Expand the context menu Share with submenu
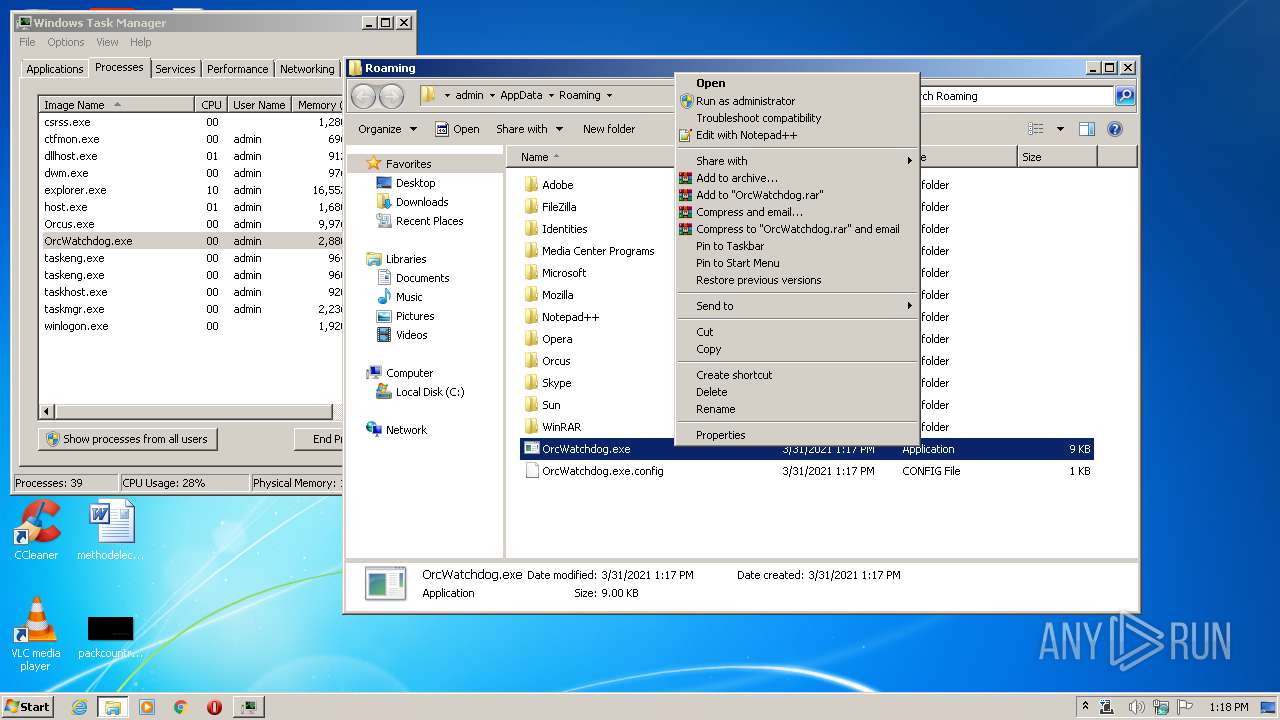1280x720 pixels. [x=796, y=161]
